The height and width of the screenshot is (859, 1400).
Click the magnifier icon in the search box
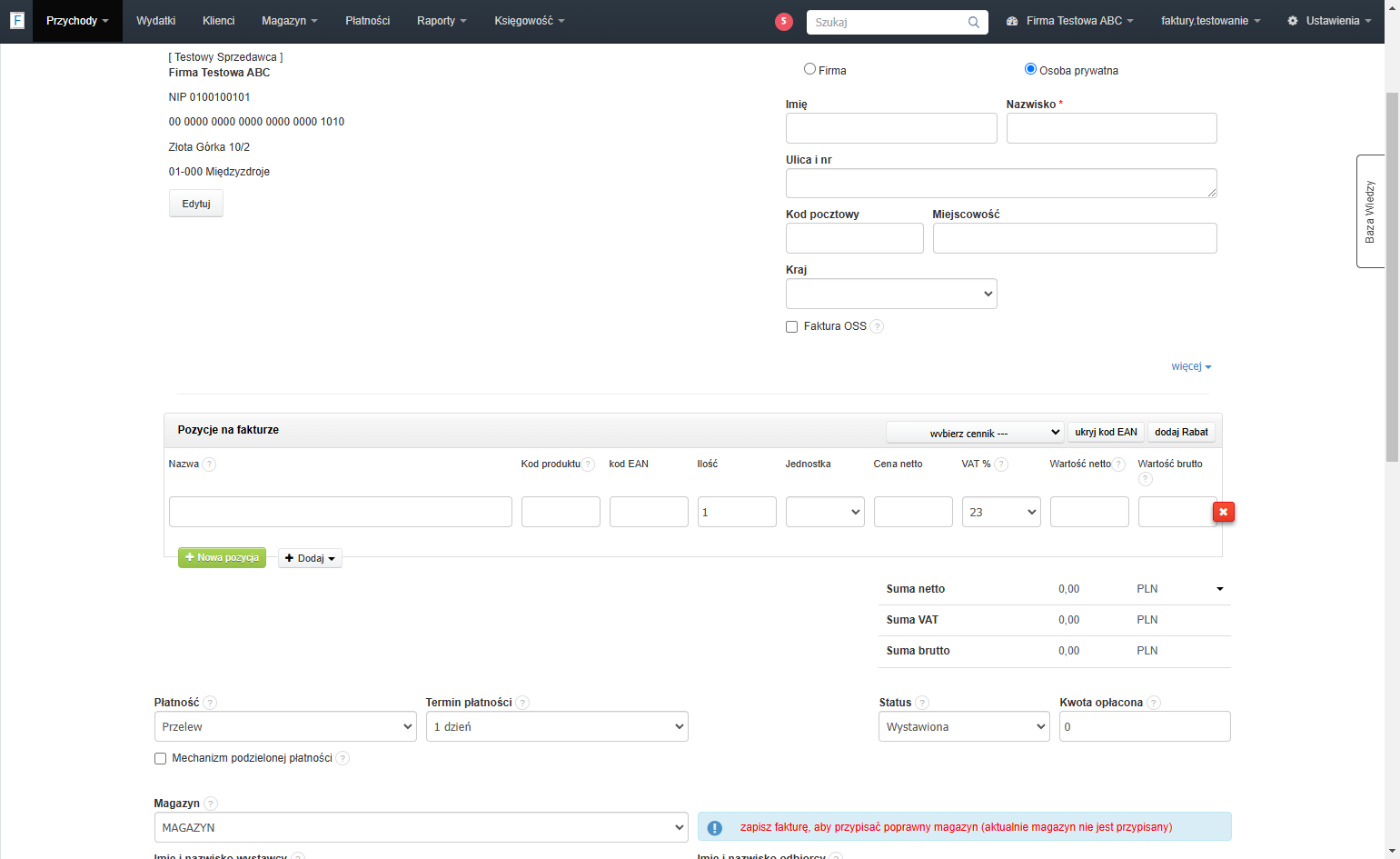tap(974, 23)
